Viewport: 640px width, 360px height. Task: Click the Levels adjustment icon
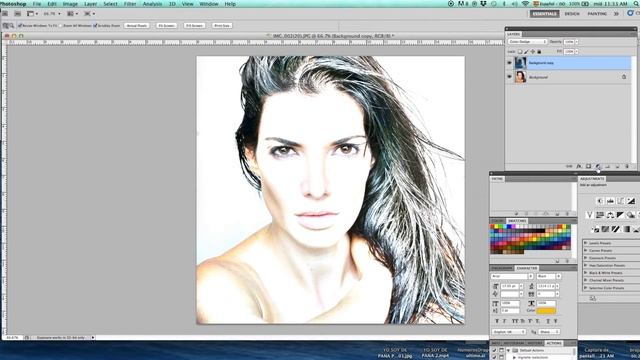coord(610,201)
